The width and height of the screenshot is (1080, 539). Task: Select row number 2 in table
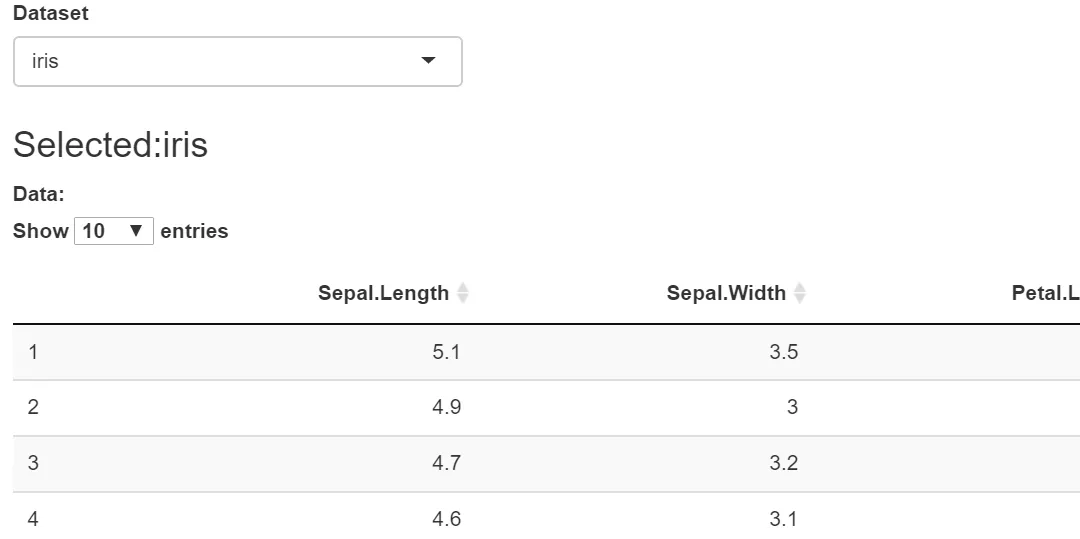[33, 407]
